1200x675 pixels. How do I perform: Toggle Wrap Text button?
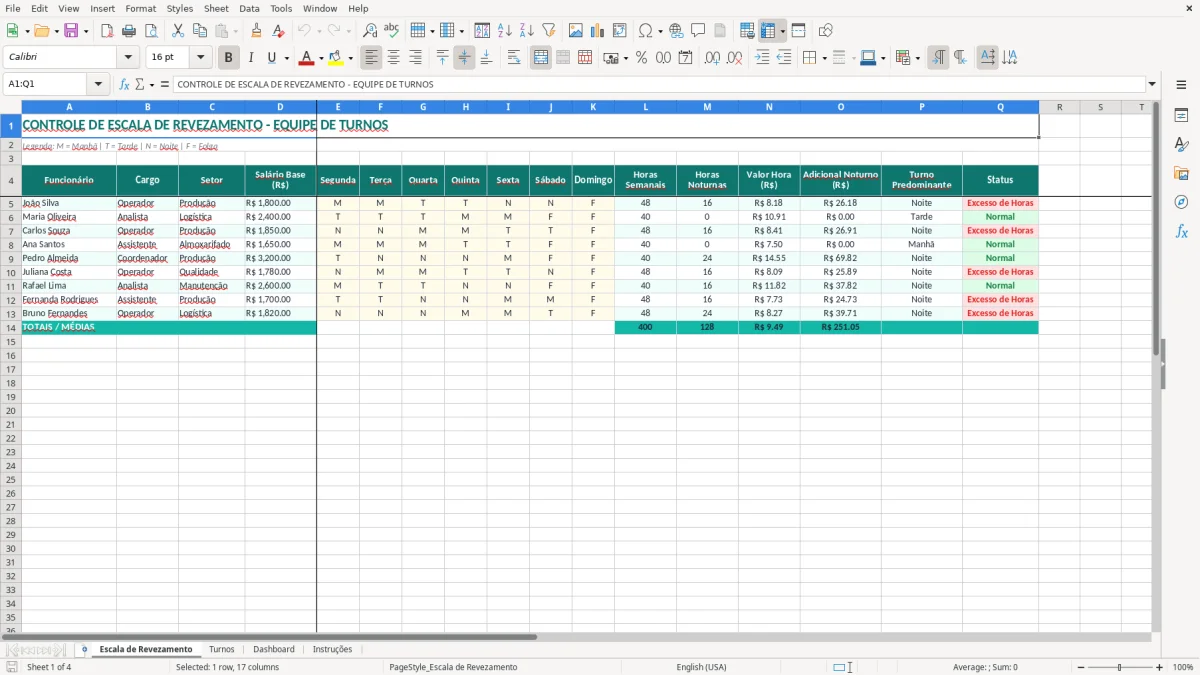point(514,58)
